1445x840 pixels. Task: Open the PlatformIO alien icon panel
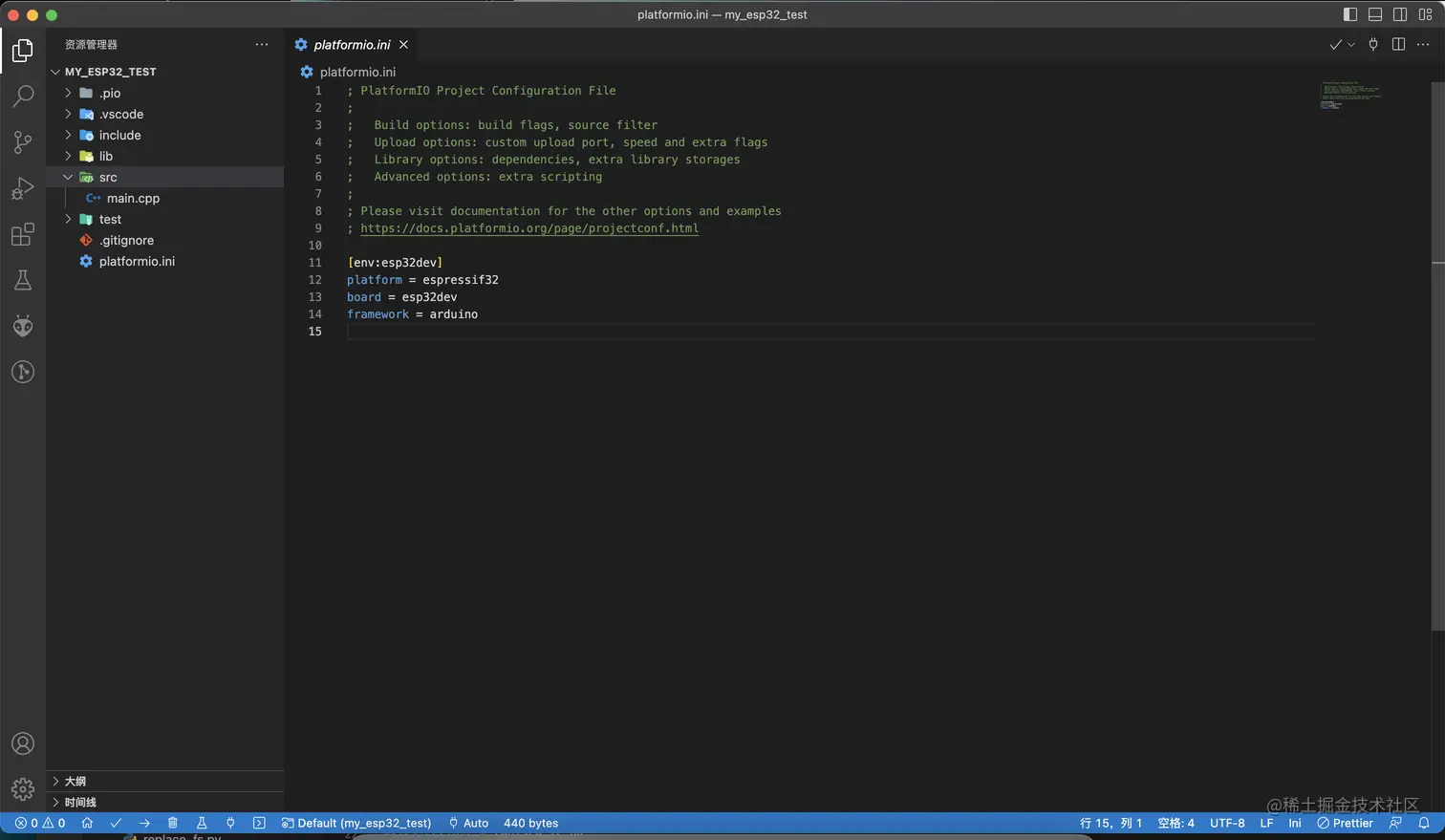pos(23,326)
